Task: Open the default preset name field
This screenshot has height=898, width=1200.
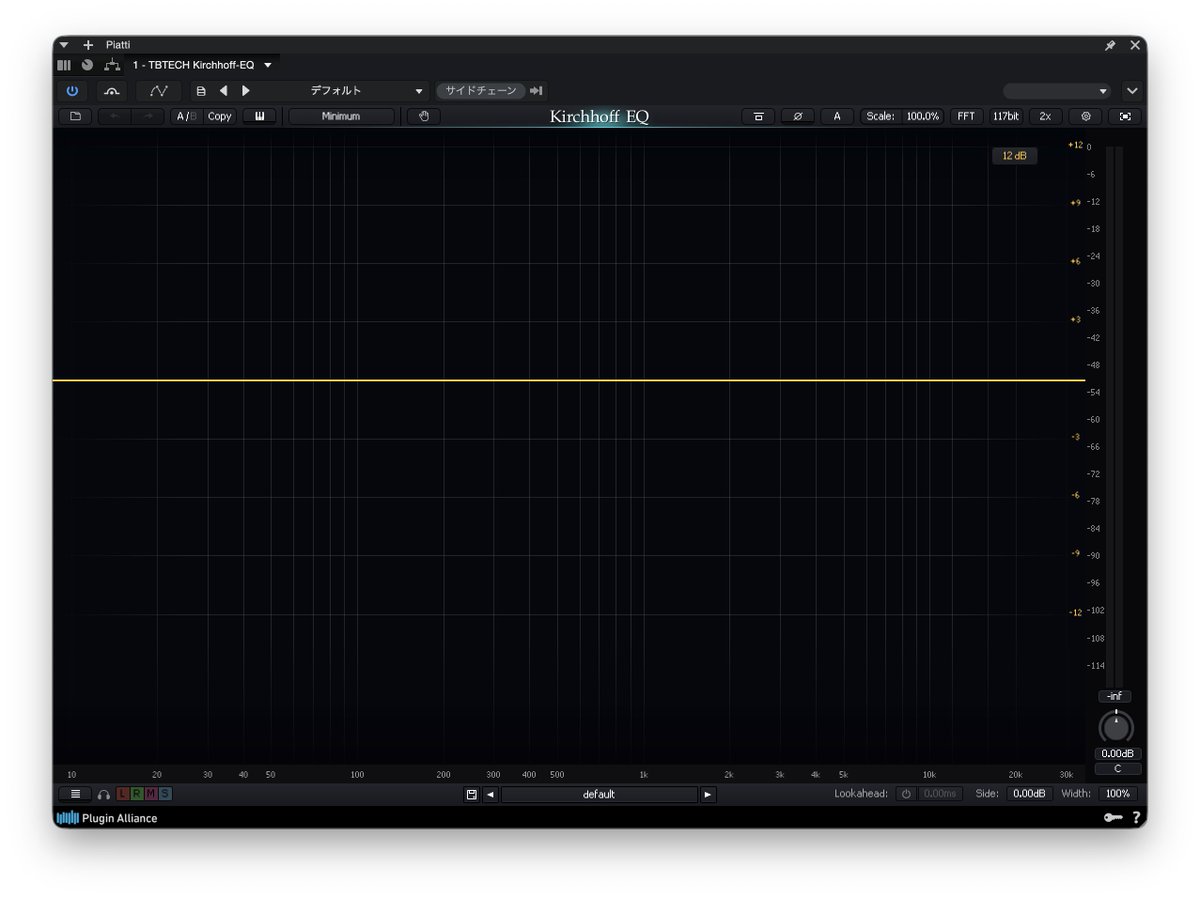Action: click(x=599, y=794)
